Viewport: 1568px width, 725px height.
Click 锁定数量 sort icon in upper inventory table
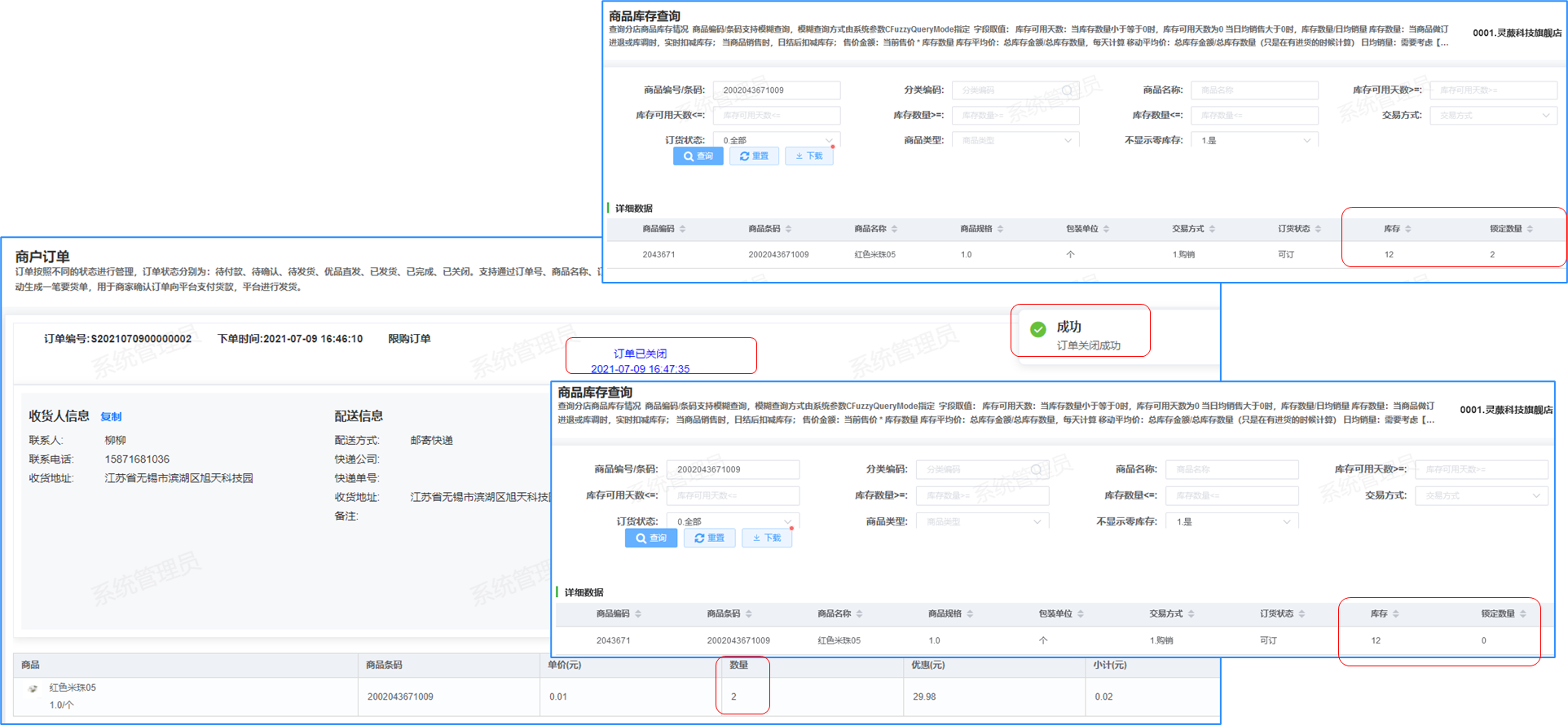point(1531,229)
